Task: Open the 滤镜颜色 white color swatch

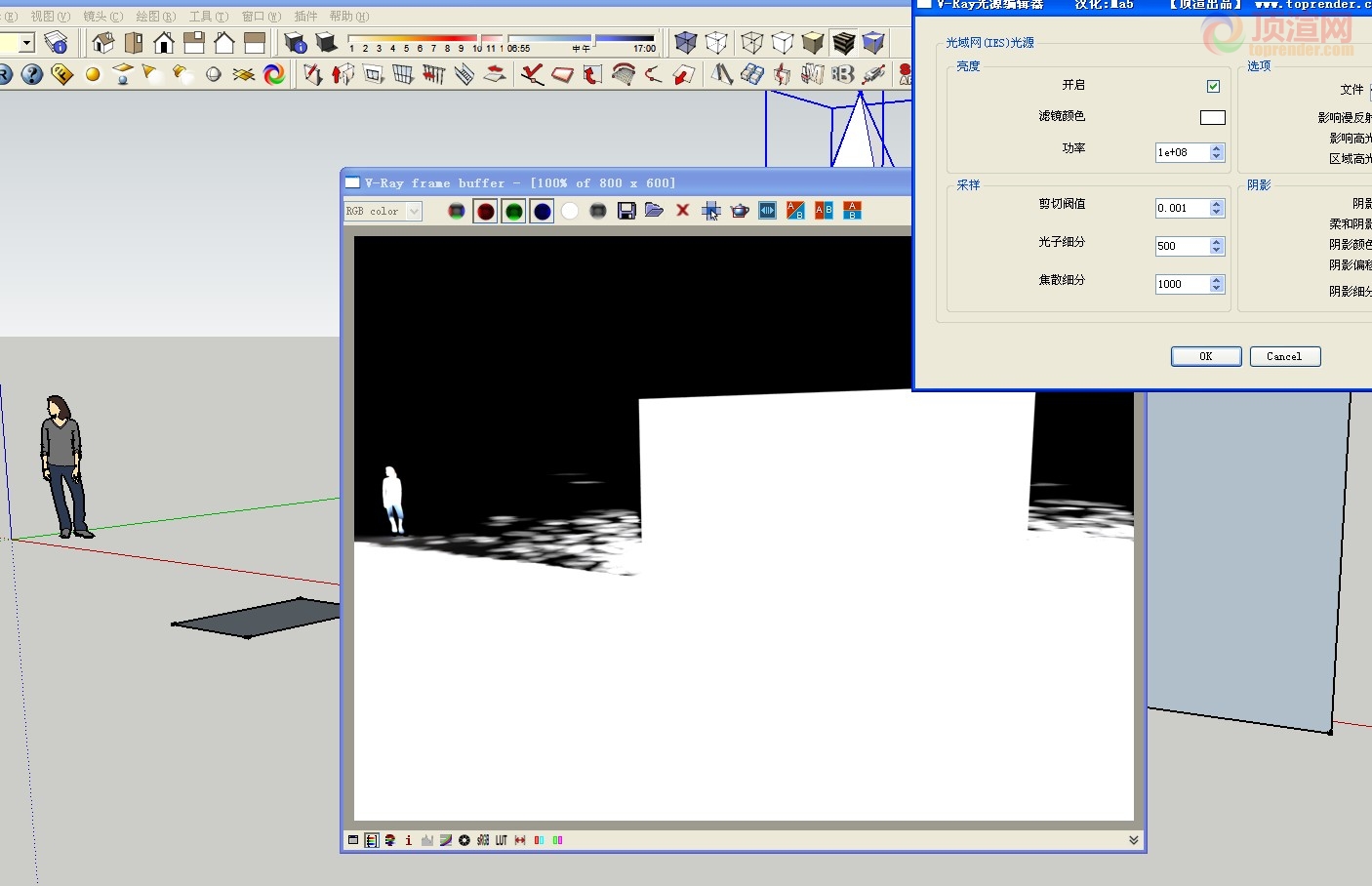Action: click(x=1213, y=117)
